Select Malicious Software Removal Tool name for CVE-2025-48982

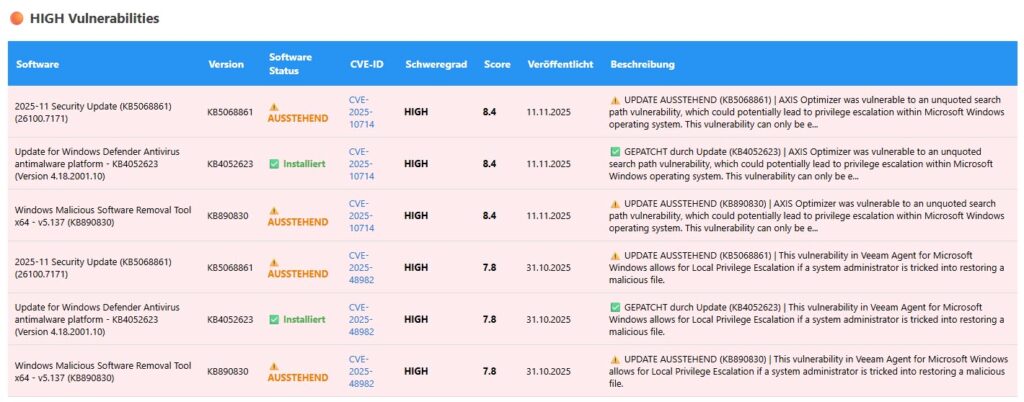[103, 372]
